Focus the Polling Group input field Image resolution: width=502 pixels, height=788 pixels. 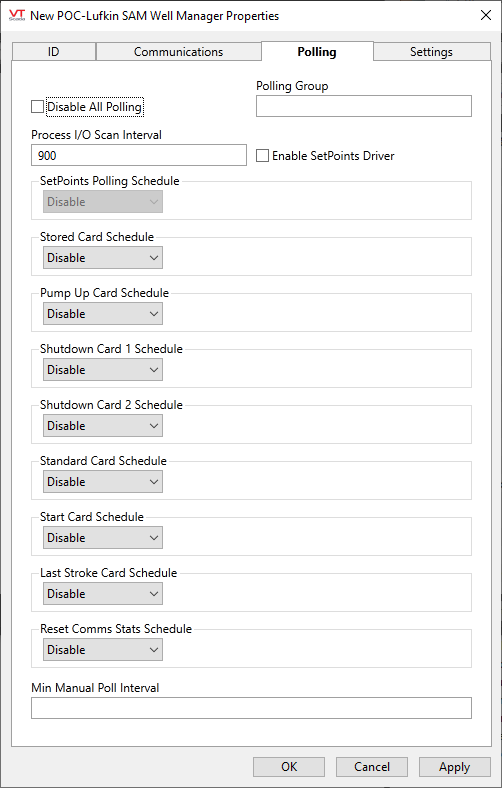(364, 106)
